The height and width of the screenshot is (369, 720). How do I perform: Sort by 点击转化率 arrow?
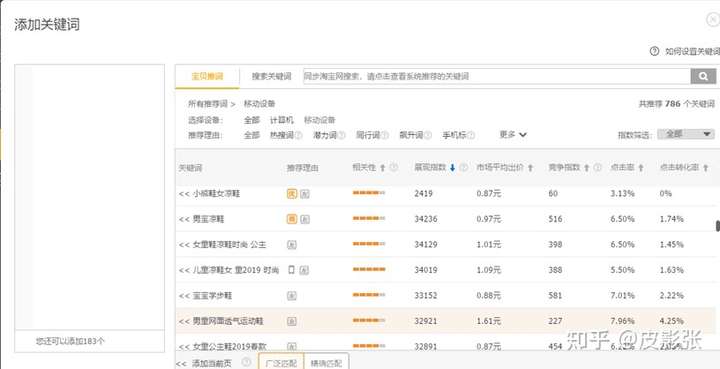[705, 168]
